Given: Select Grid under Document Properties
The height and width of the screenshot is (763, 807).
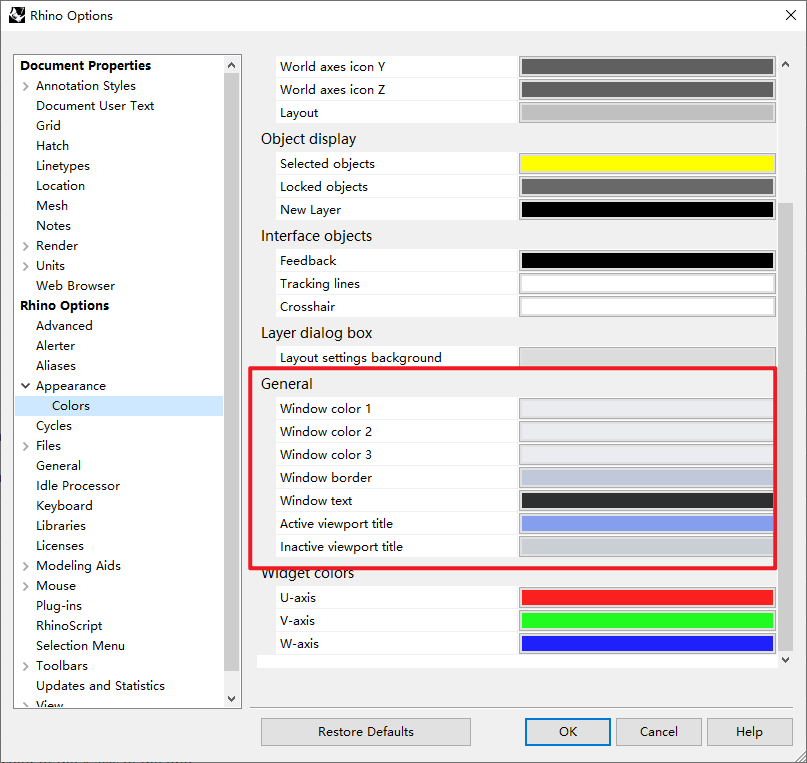Looking at the screenshot, I should (48, 125).
